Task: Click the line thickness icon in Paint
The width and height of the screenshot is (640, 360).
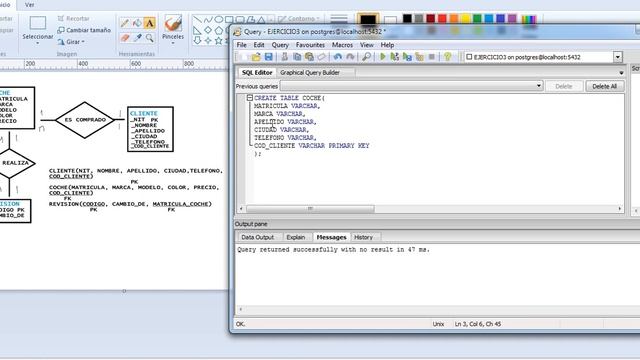Action: [x=339, y=19]
